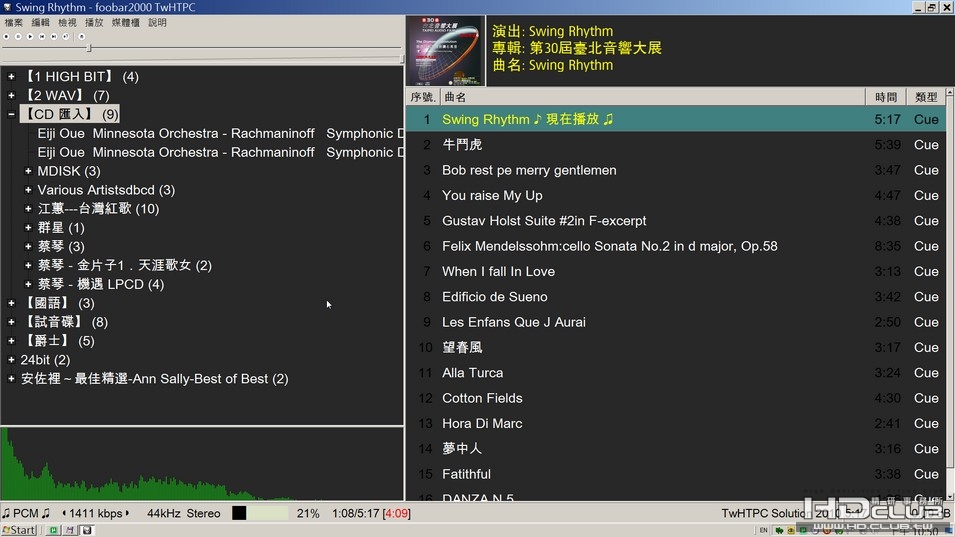The height and width of the screenshot is (537, 955).
Task: Select track Gustav Holst Suite #2in F-excerpt
Action: tap(676, 221)
